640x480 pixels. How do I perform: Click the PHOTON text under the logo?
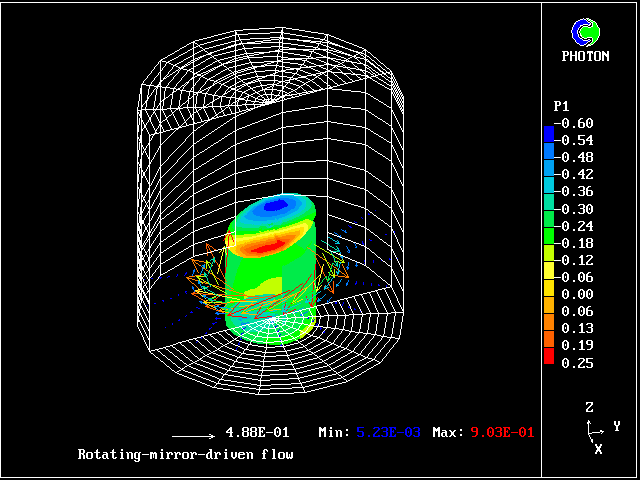585,57
